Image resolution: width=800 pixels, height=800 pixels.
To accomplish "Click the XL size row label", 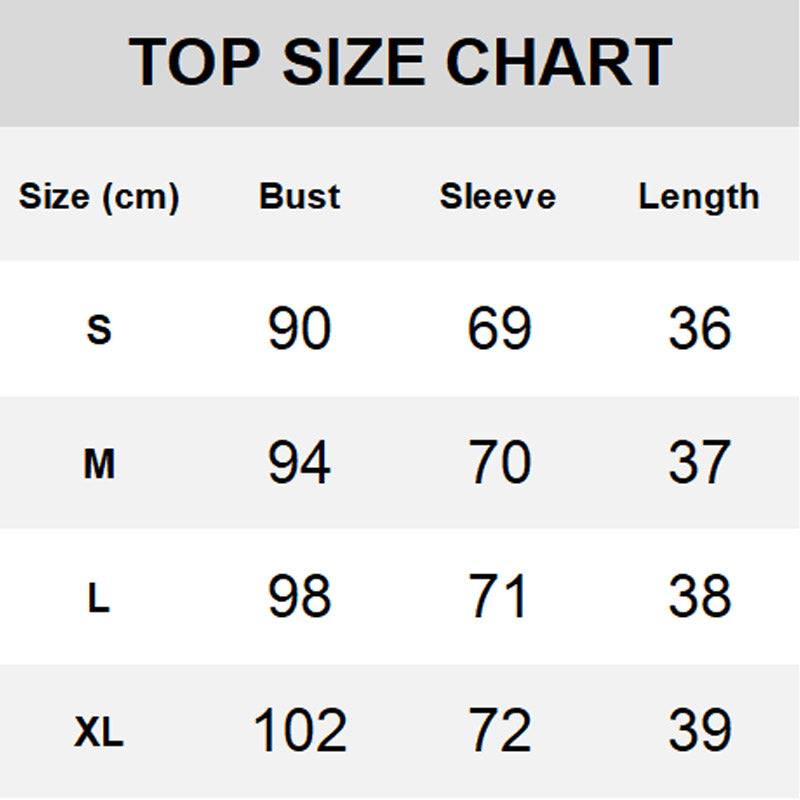I will click(99, 734).
